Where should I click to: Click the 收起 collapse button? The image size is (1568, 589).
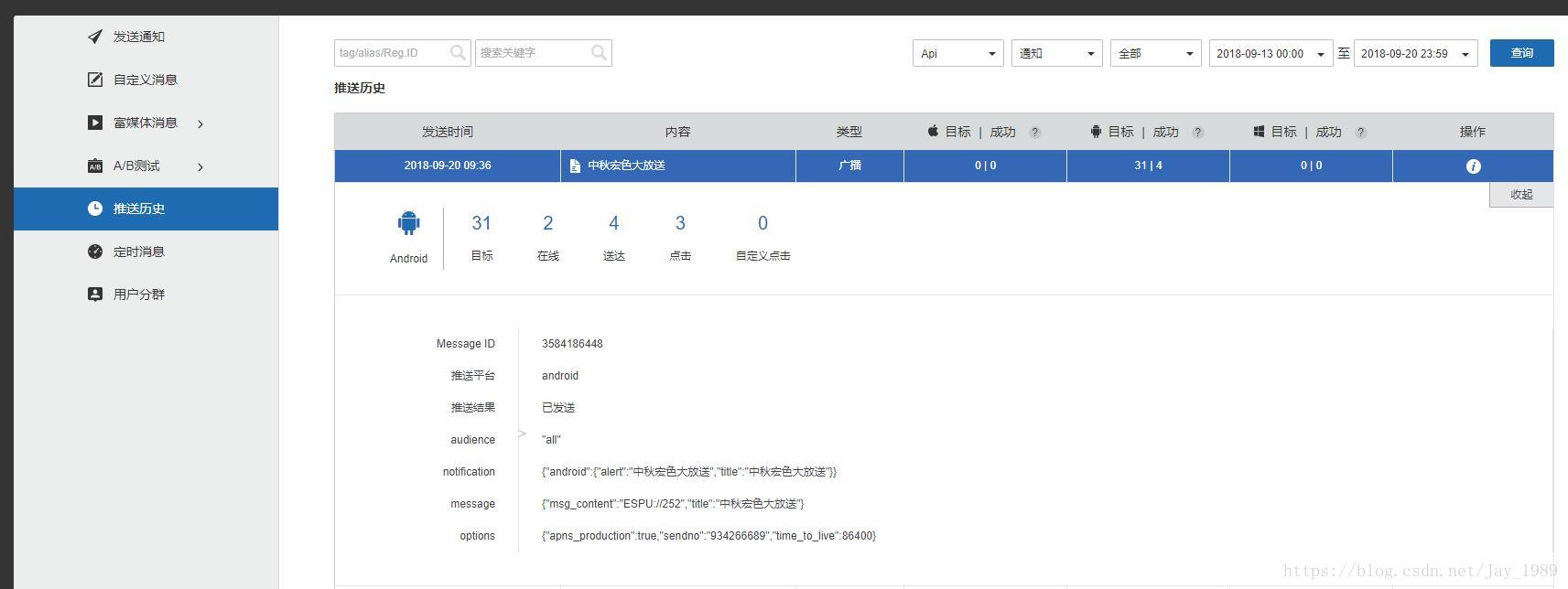point(1521,195)
